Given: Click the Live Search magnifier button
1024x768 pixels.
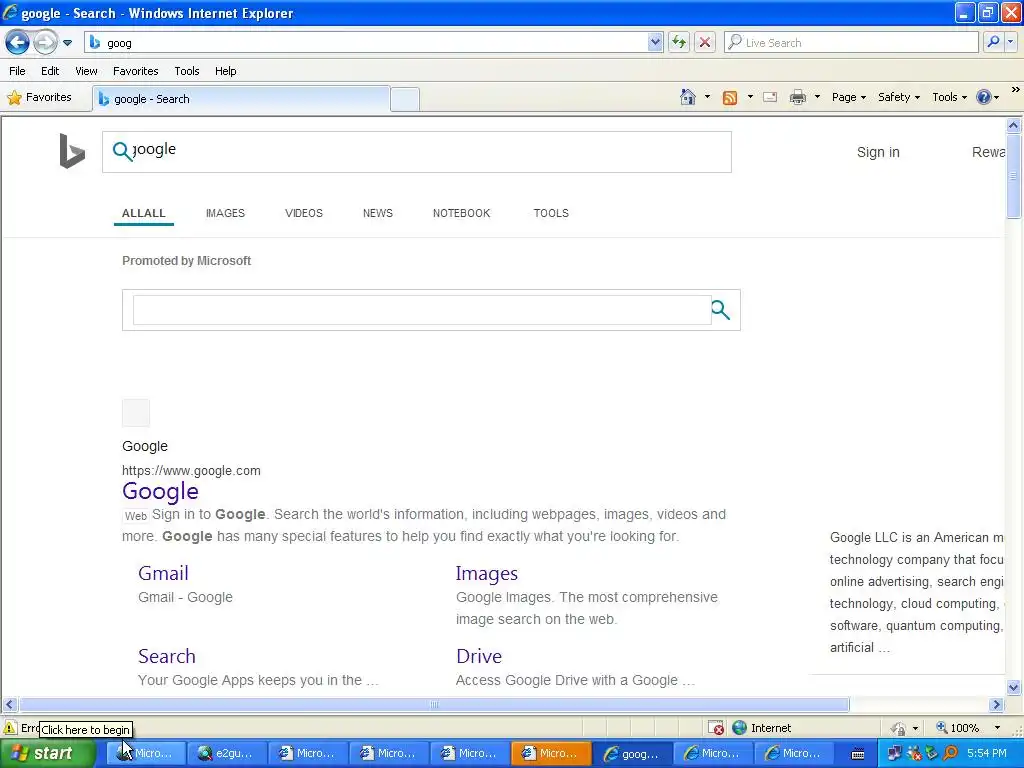Looking at the screenshot, I should [993, 42].
